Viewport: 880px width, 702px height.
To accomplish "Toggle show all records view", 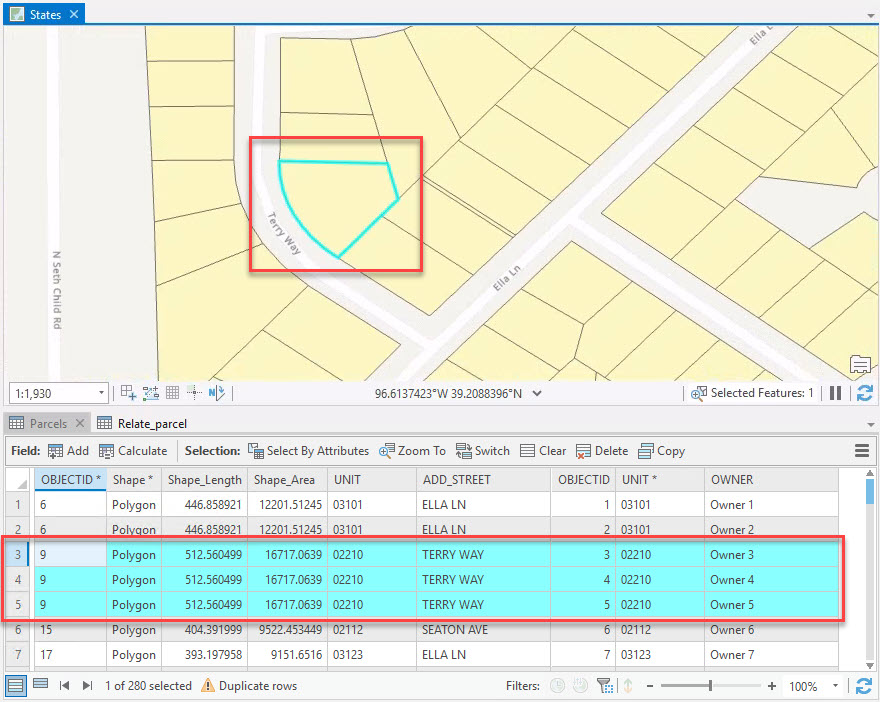I will tap(16, 686).
